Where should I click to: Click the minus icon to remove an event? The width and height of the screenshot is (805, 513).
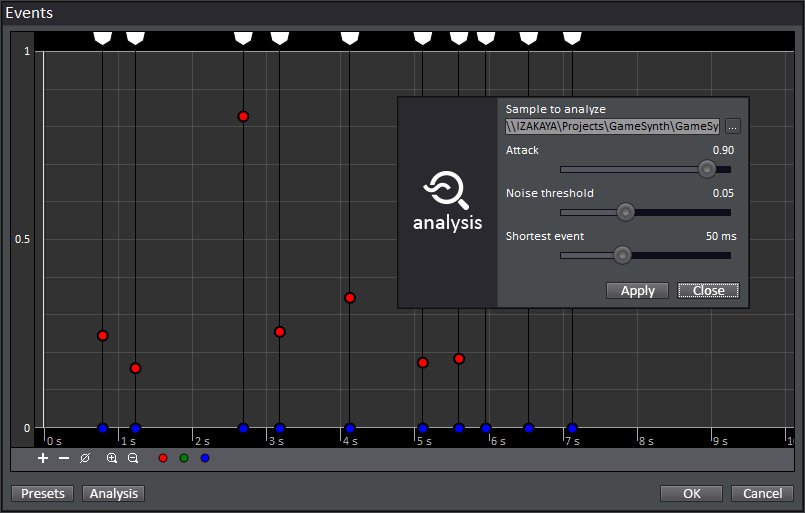click(x=64, y=458)
